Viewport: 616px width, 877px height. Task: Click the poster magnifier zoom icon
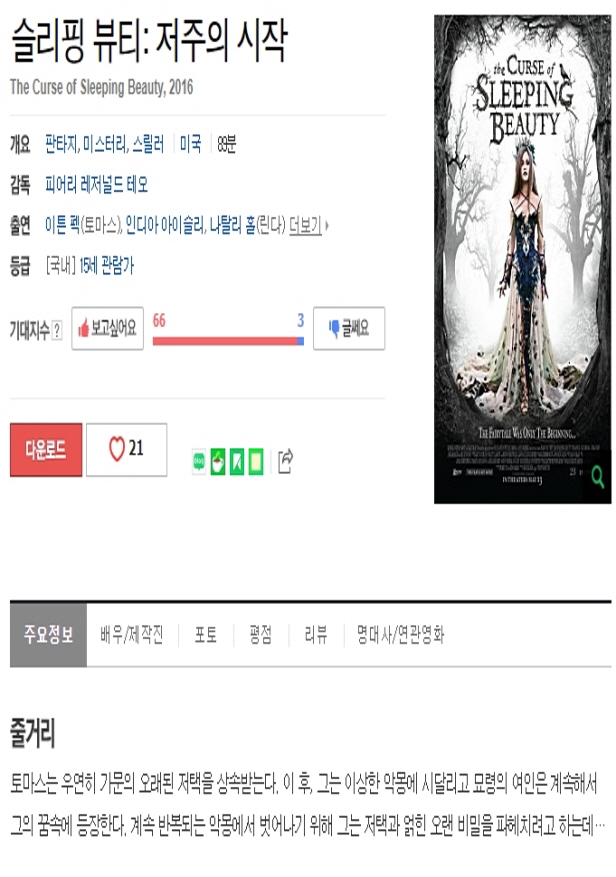597,477
